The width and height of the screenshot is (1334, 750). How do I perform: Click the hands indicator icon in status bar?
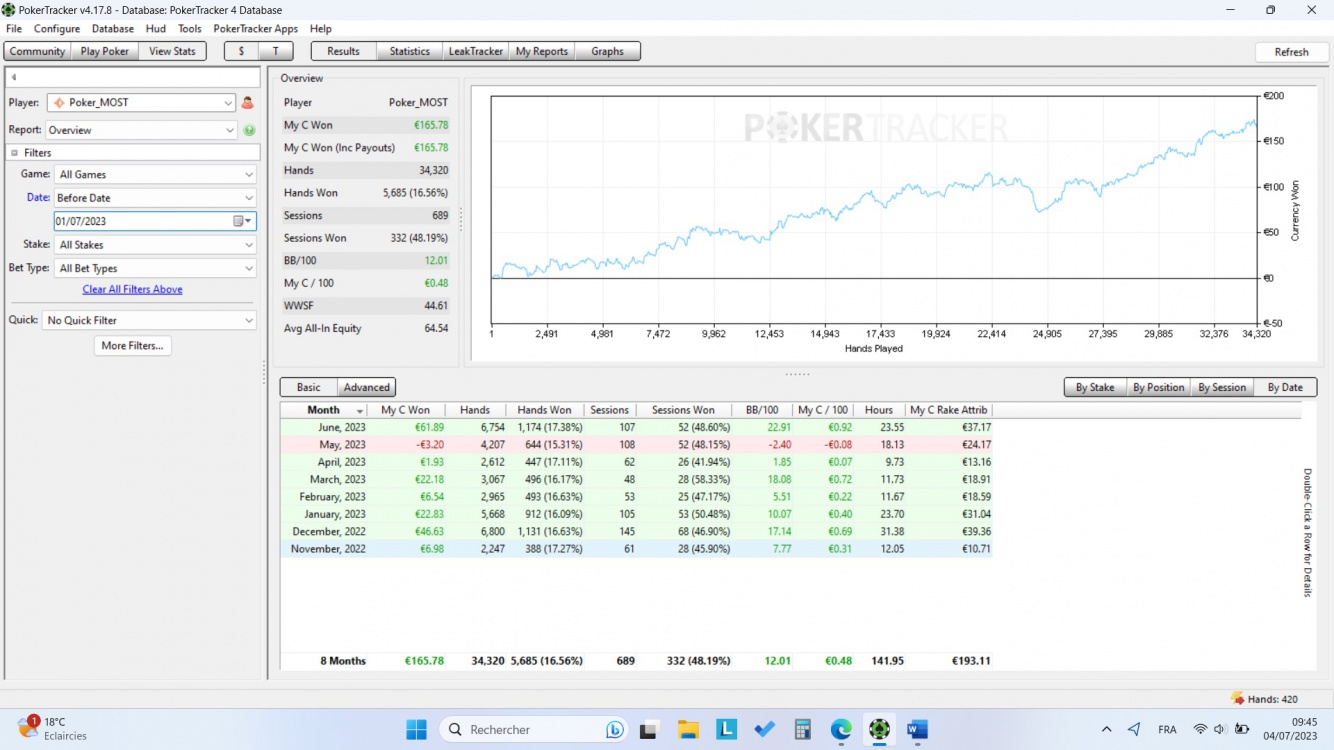1237,699
